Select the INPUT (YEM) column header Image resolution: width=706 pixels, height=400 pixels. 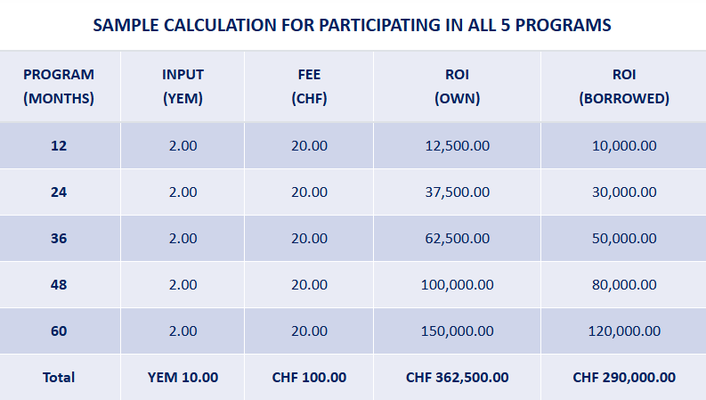coord(183,86)
